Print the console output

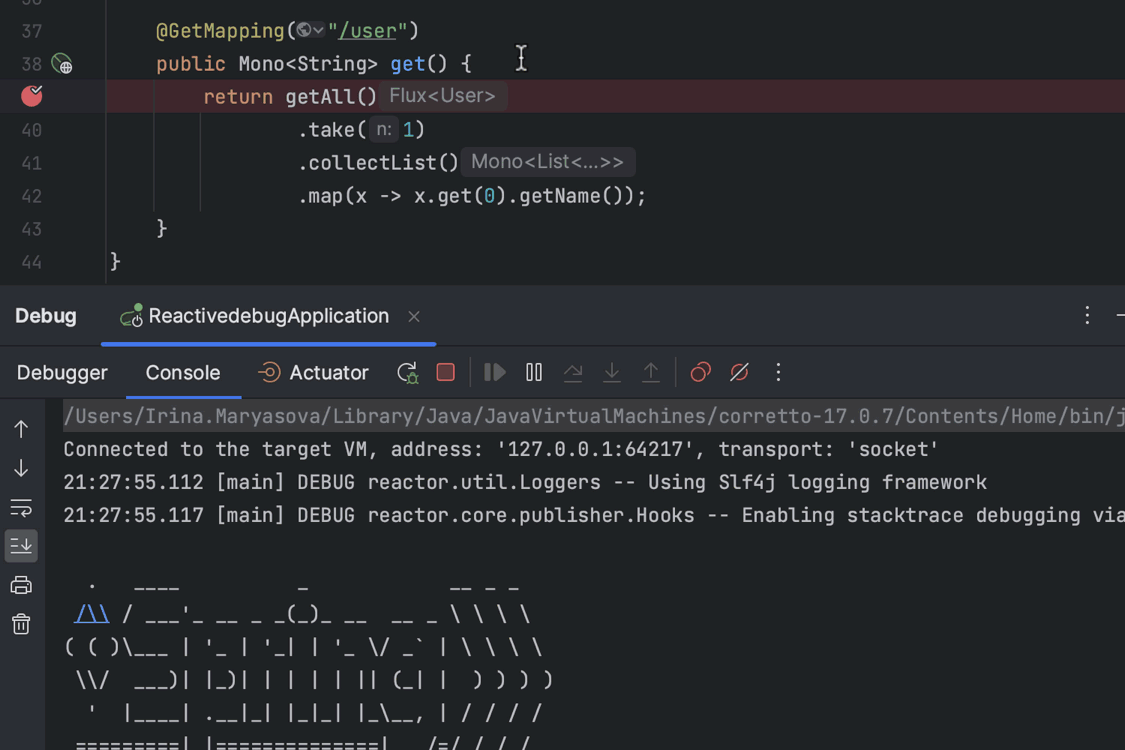[x=21, y=586]
